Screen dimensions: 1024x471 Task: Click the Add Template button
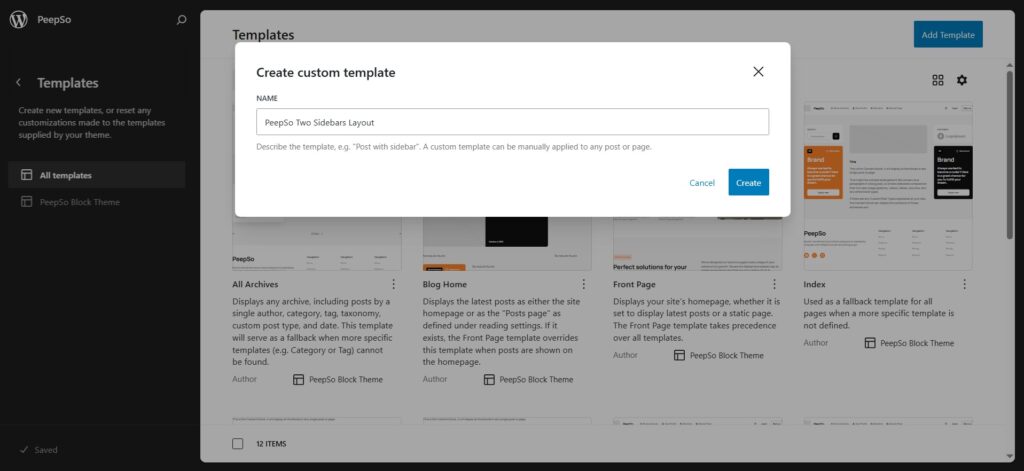pos(947,35)
